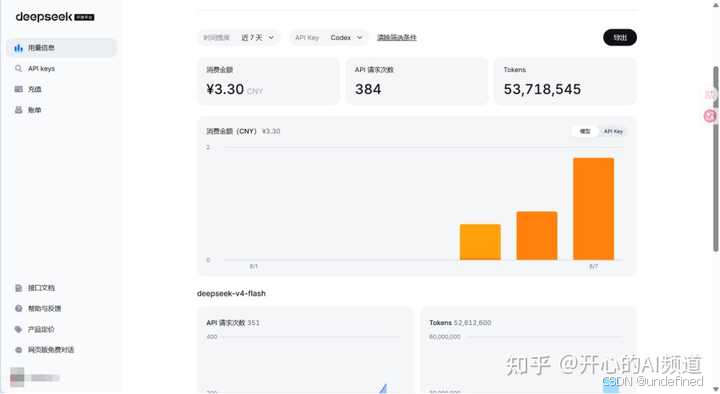The image size is (720, 394).
Task: Expand the API Key Codex dropdown
Action: click(329, 38)
